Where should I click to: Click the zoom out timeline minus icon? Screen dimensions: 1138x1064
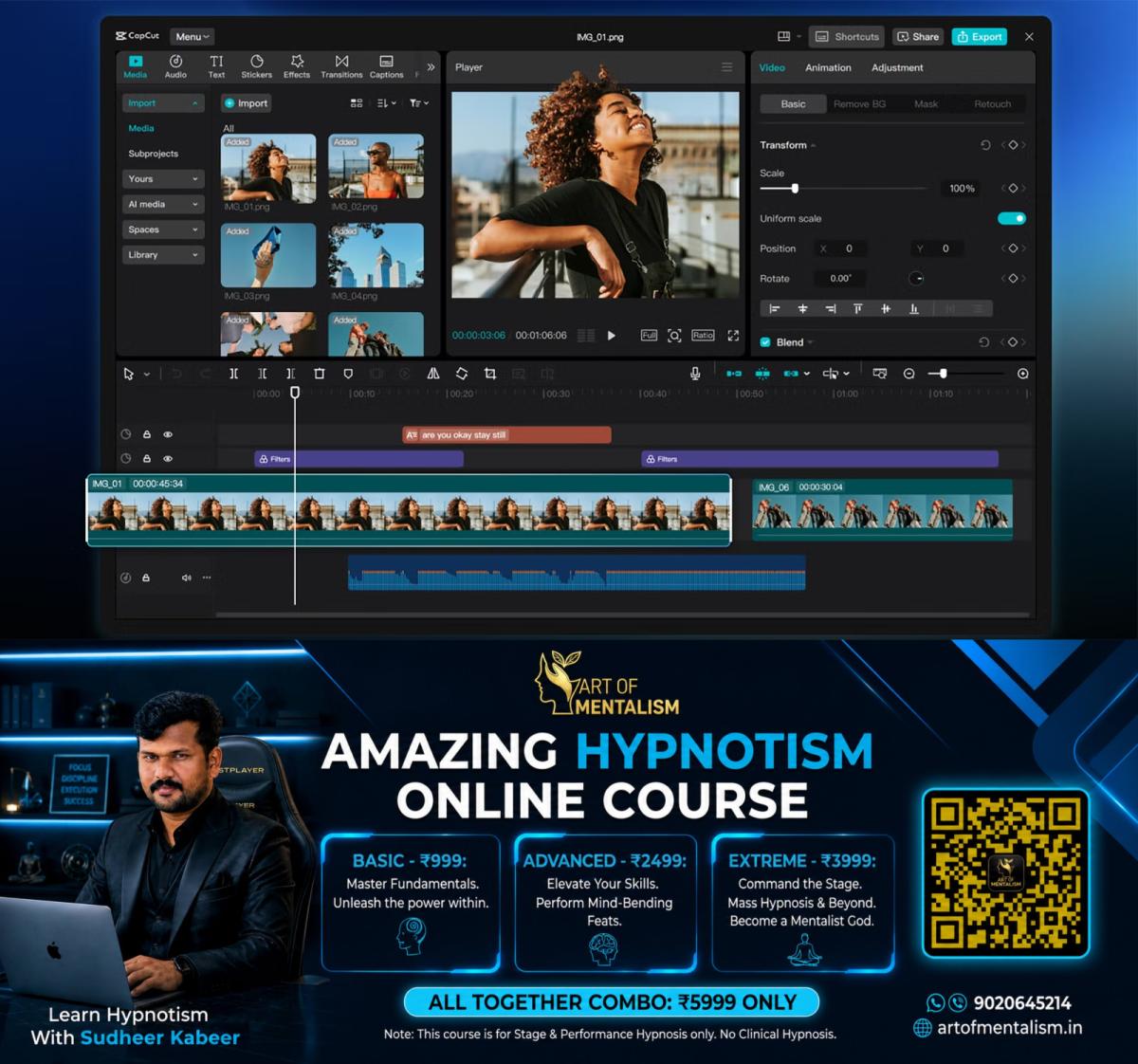[x=909, y=374]
